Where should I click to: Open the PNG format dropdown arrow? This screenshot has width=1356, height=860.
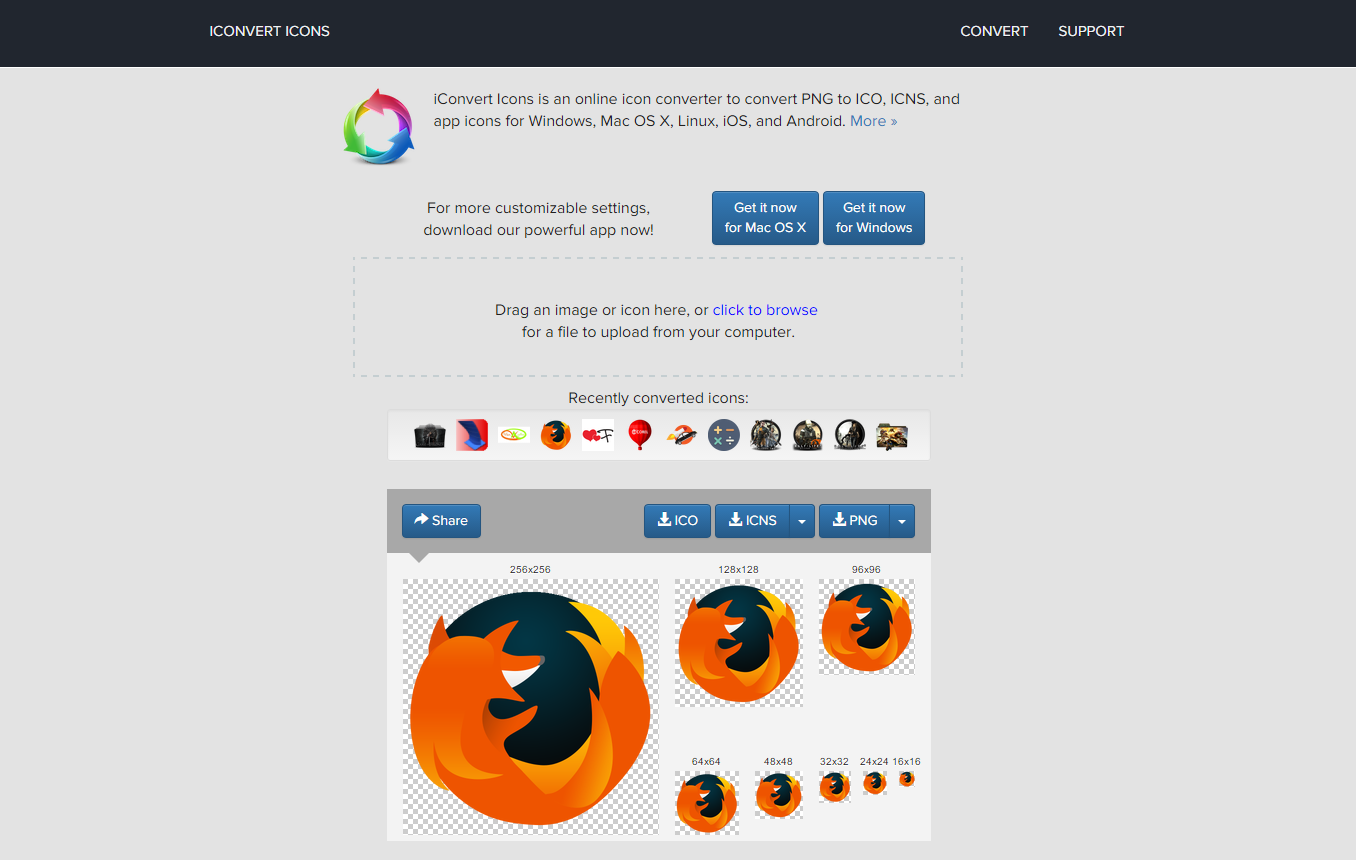(x=902, y=520)
